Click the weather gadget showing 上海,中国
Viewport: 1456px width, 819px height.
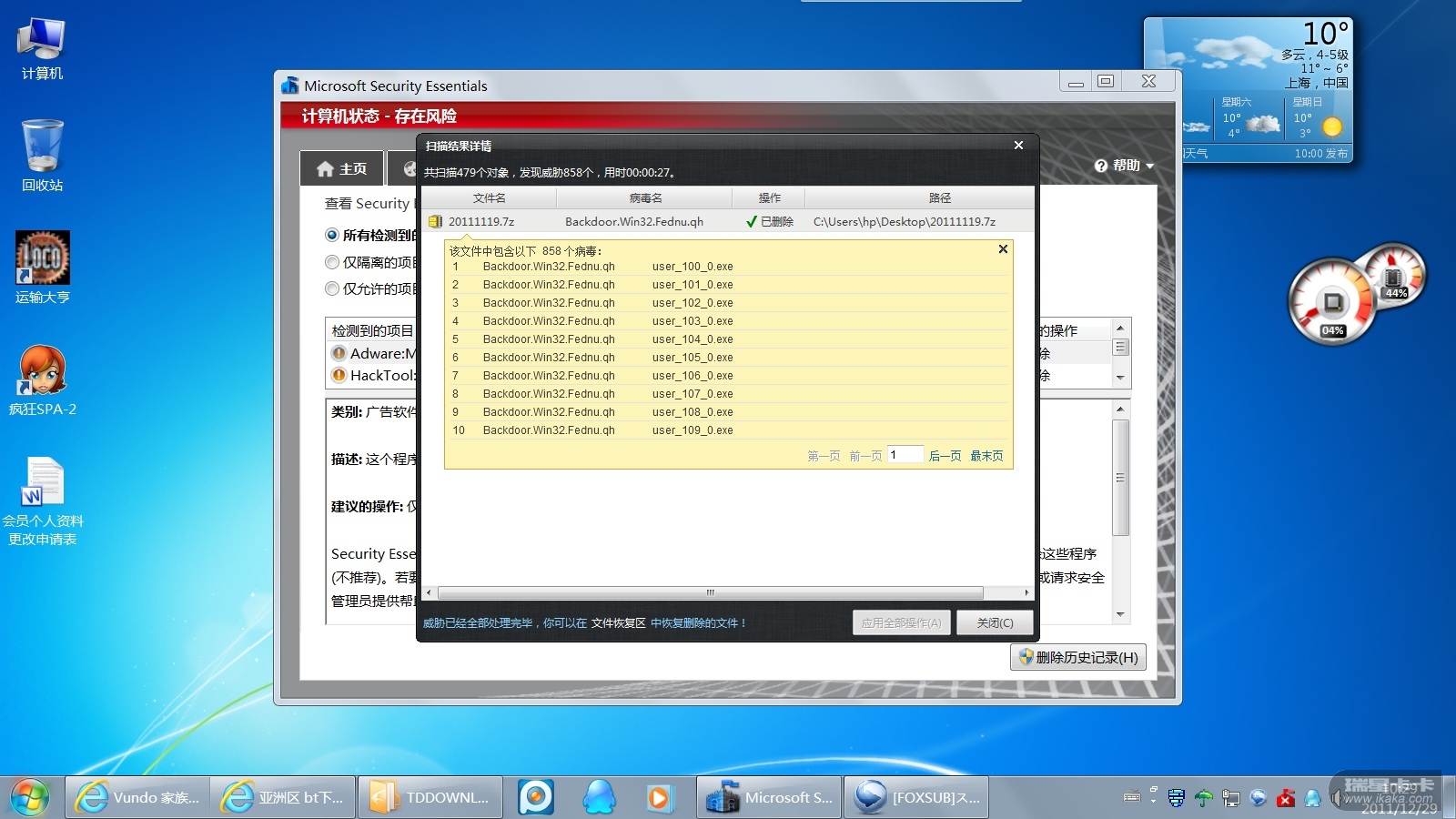coord(1248,89)
